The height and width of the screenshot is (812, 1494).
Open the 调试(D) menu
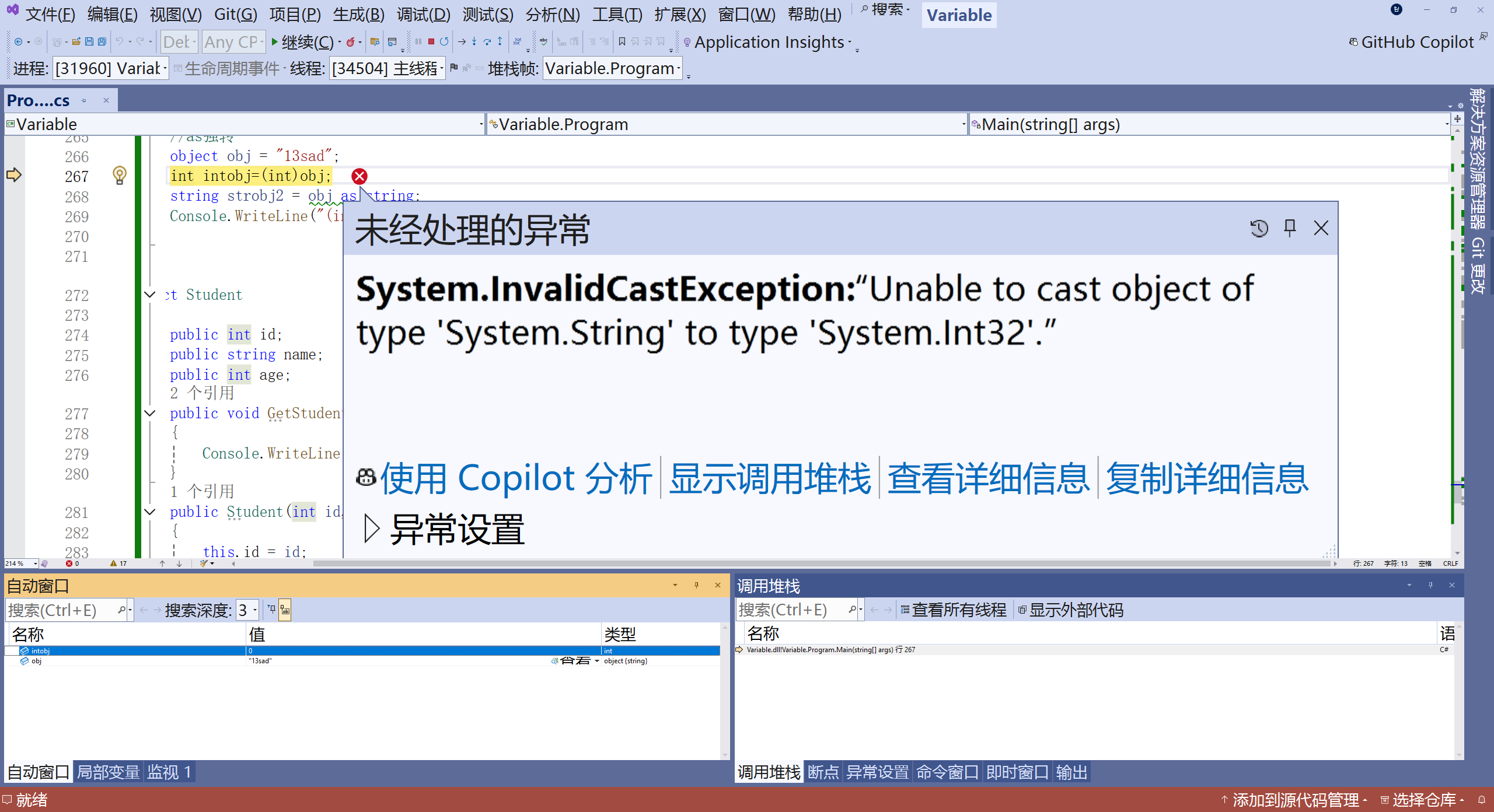423,14
